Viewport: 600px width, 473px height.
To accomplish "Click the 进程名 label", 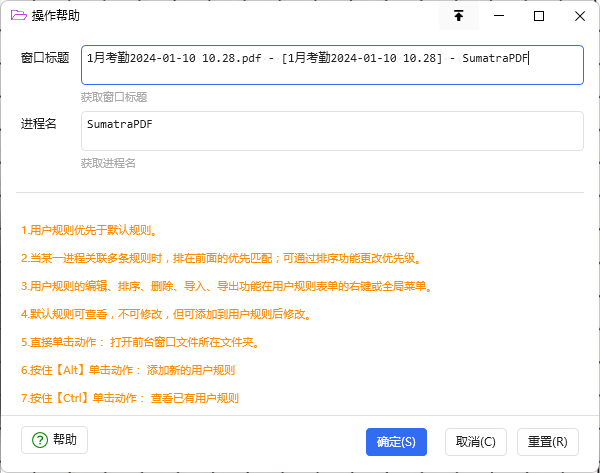I will pyautogui.click(x=39, y=124).
